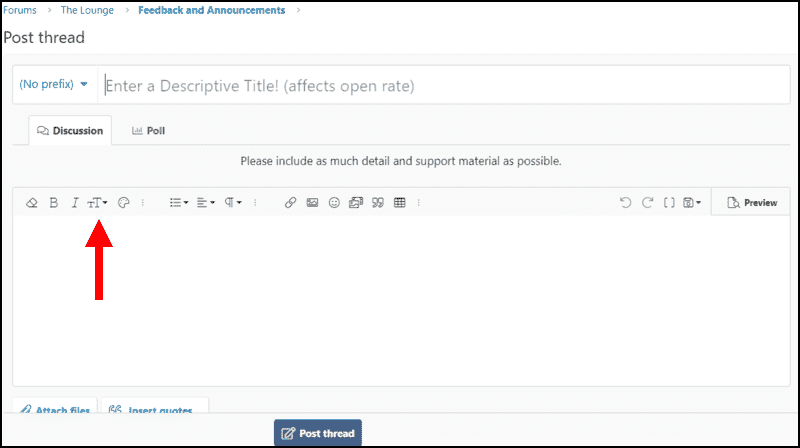Screen dimensions: 800x448
Task: Insert an image into the post
Action: [313, 203]
